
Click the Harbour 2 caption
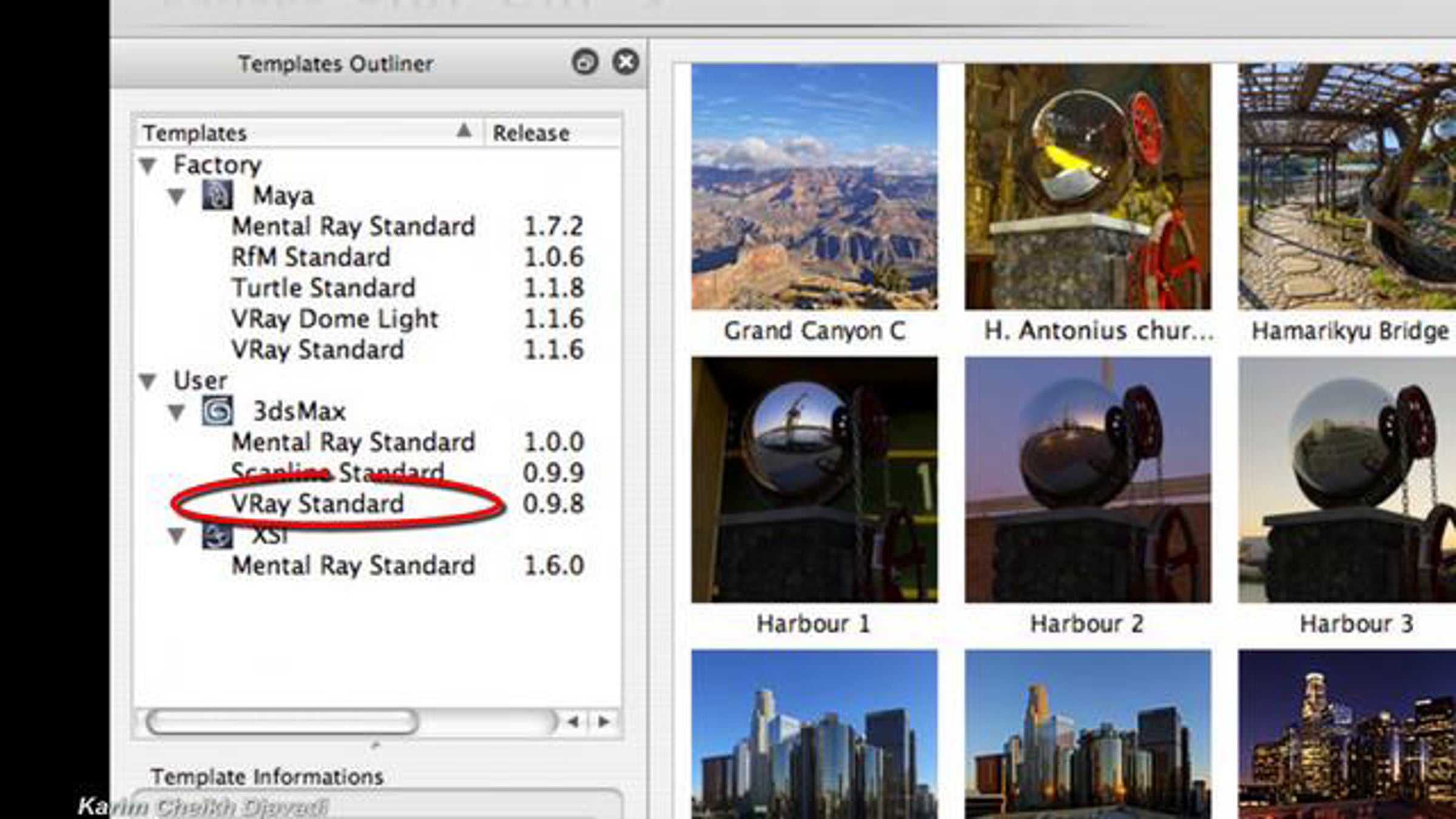(x=1087, y=624)
